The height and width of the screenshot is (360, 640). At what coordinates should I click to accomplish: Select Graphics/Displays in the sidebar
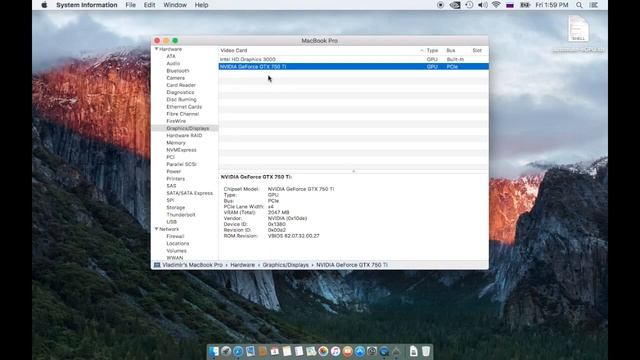[188, 128]
